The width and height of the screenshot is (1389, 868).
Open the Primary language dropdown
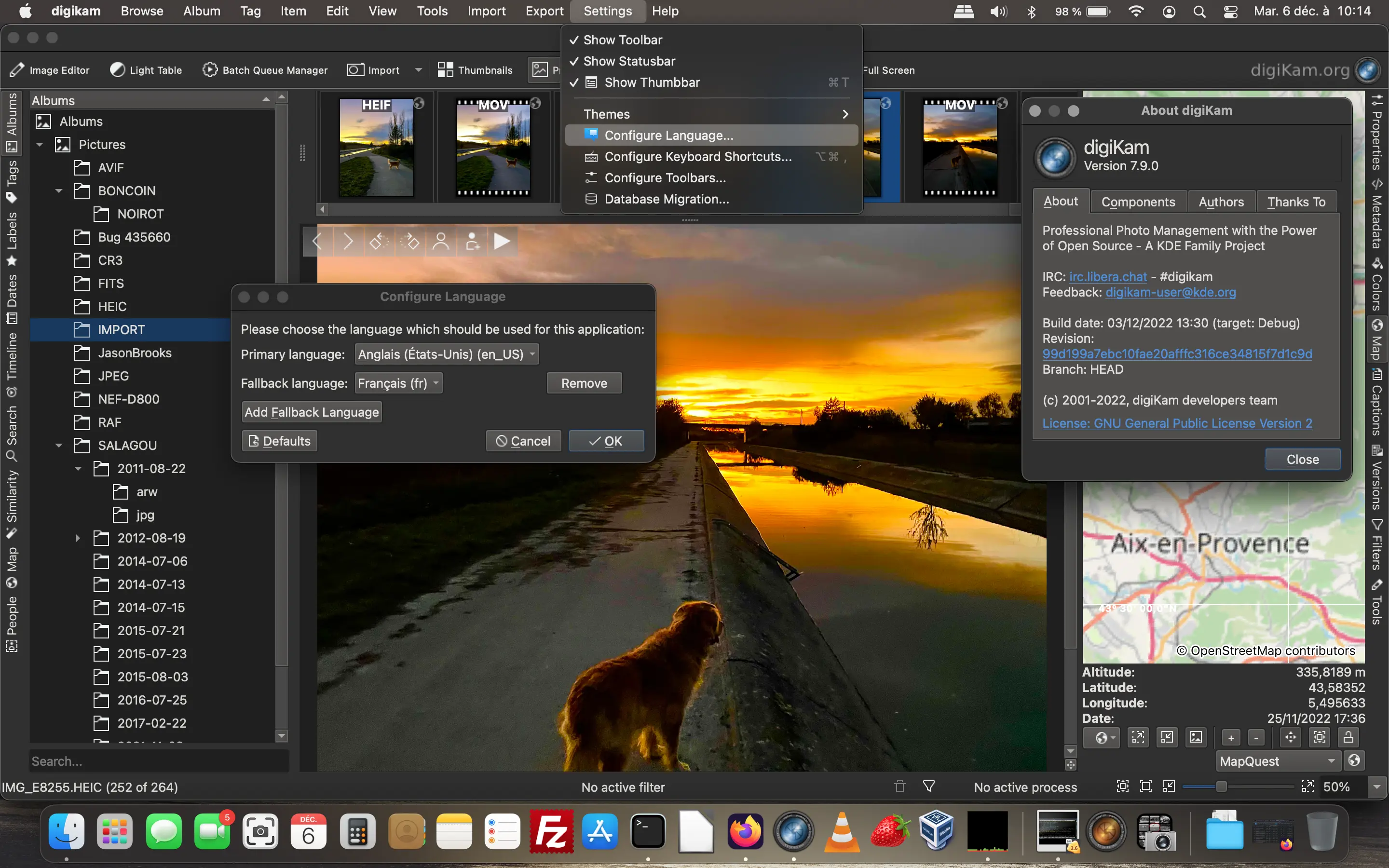[446, 354]
